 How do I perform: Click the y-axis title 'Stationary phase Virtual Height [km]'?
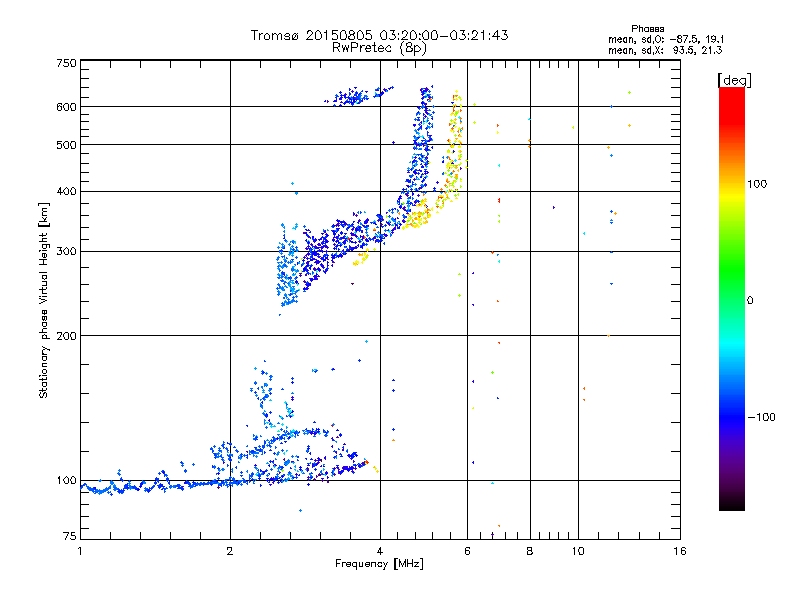pos(43,300)
